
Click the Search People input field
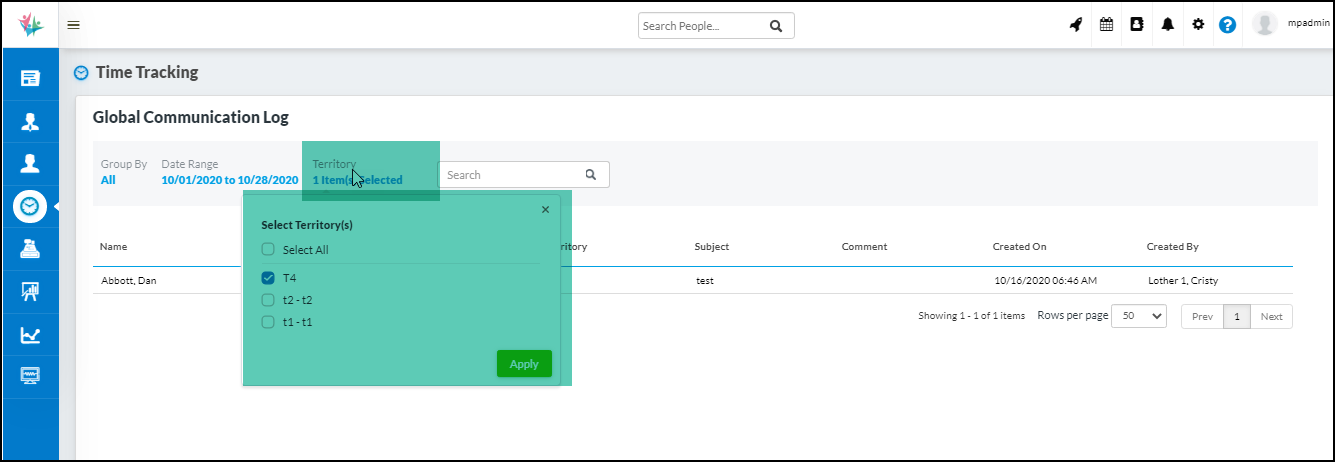tap(702, 26)
